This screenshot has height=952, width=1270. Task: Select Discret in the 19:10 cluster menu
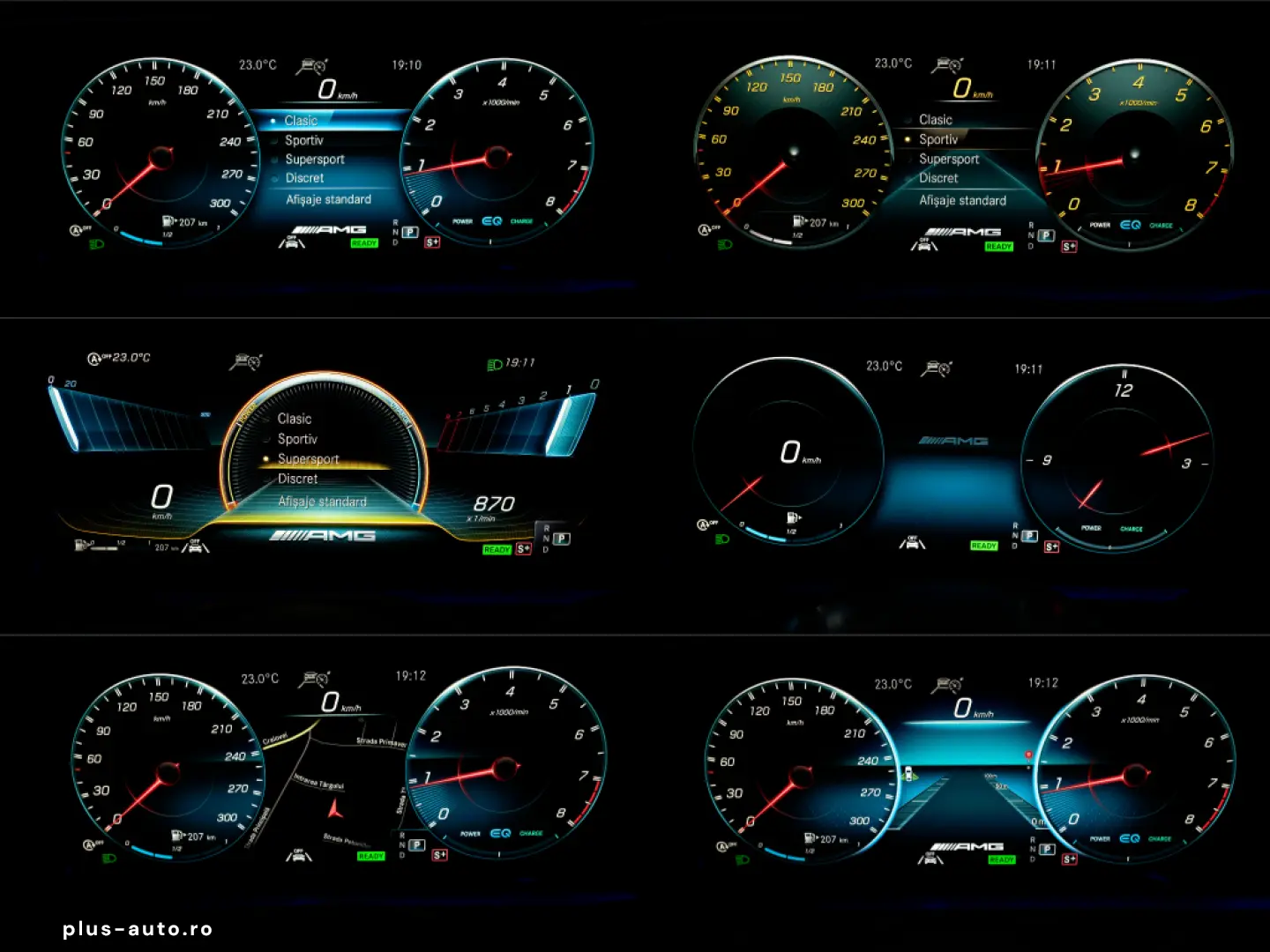coord(304,178)
